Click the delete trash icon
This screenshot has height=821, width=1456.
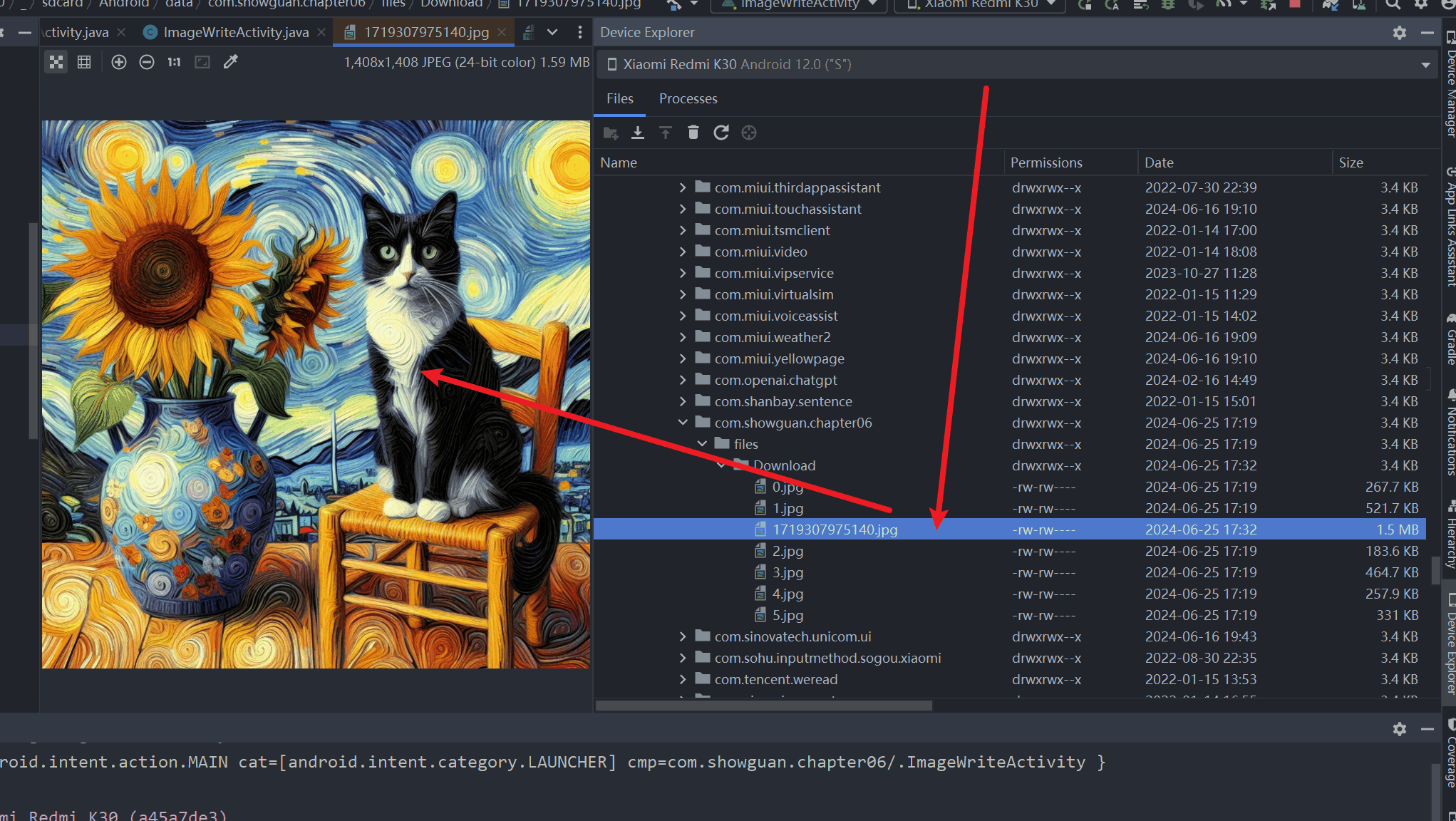693,133
